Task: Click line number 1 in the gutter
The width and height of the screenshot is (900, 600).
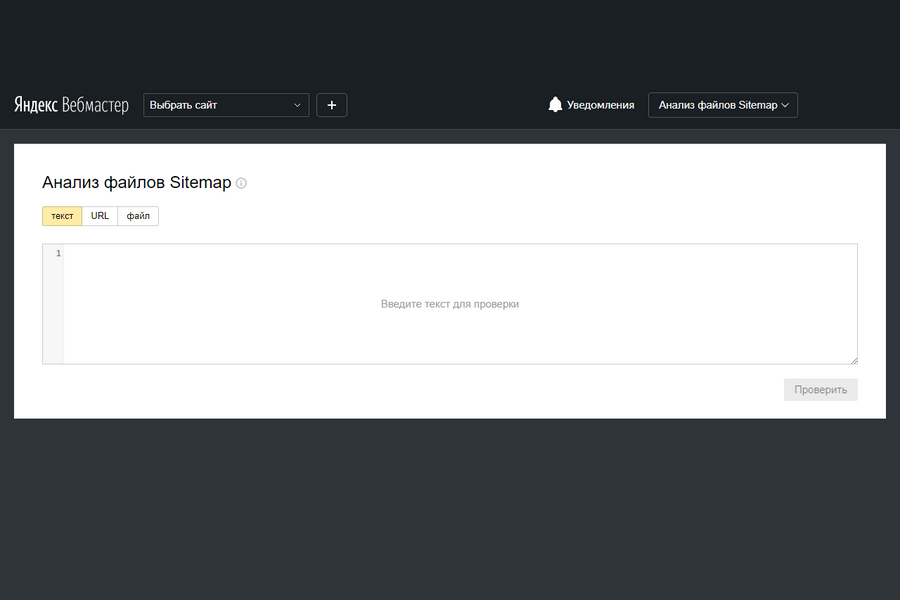Action: pos(58,254)
